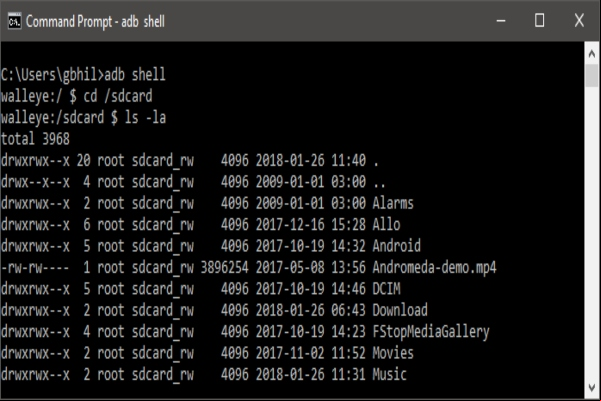
Task: Click the Download directory entry
Action: 214,310
